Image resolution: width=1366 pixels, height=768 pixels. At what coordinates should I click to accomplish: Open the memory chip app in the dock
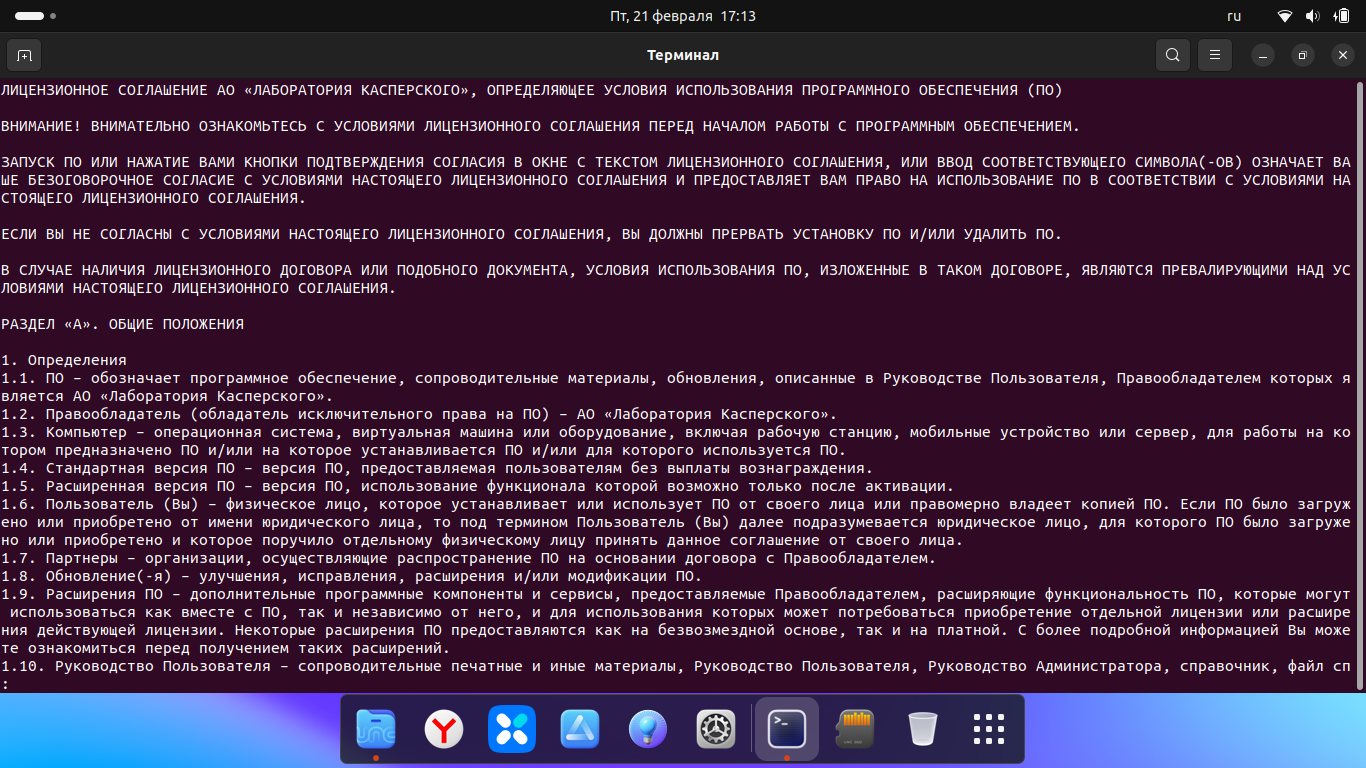[855, 729]
